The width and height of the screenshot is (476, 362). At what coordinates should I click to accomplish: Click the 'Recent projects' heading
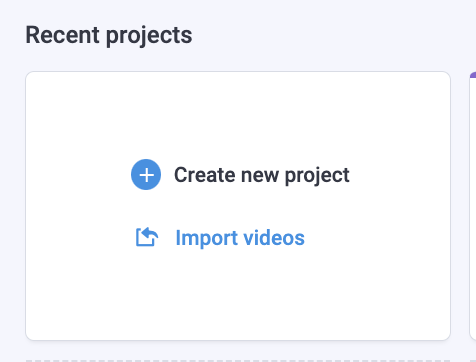click(x=109, y=35)
